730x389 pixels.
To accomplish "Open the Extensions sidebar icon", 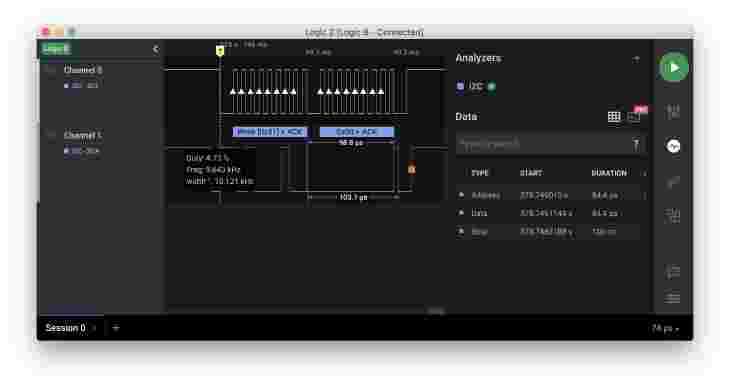I will [x=673, y=215].
